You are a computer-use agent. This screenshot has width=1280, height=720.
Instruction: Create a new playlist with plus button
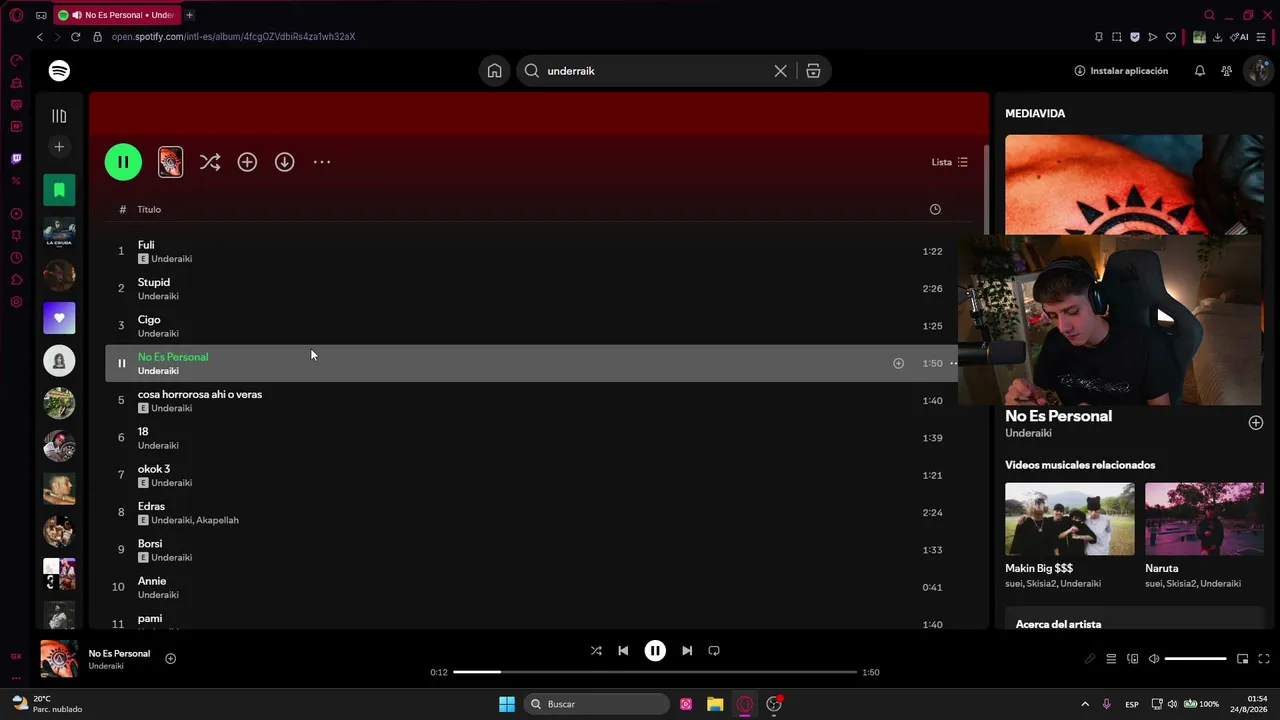[x=59, y=147]
